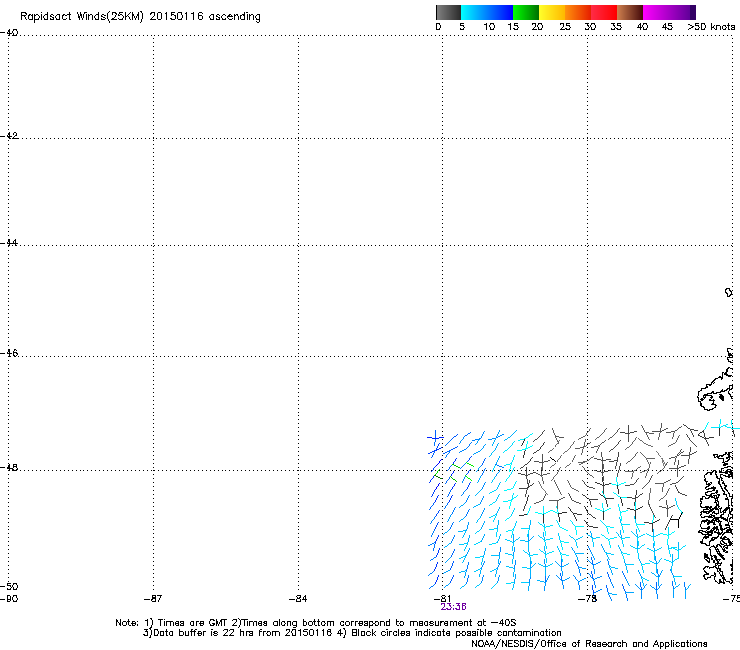Click the orange 25-30 knots color band
The image size is (740, 650).
[x=578, y=12]
